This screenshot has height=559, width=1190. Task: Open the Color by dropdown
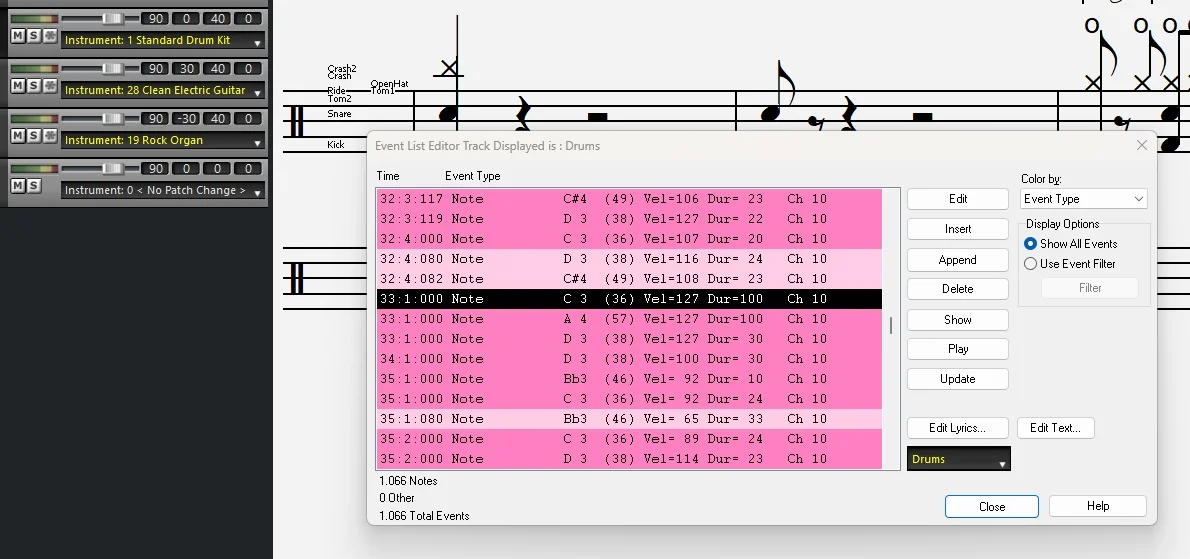pyautogui.click(x=1083, y=199)
